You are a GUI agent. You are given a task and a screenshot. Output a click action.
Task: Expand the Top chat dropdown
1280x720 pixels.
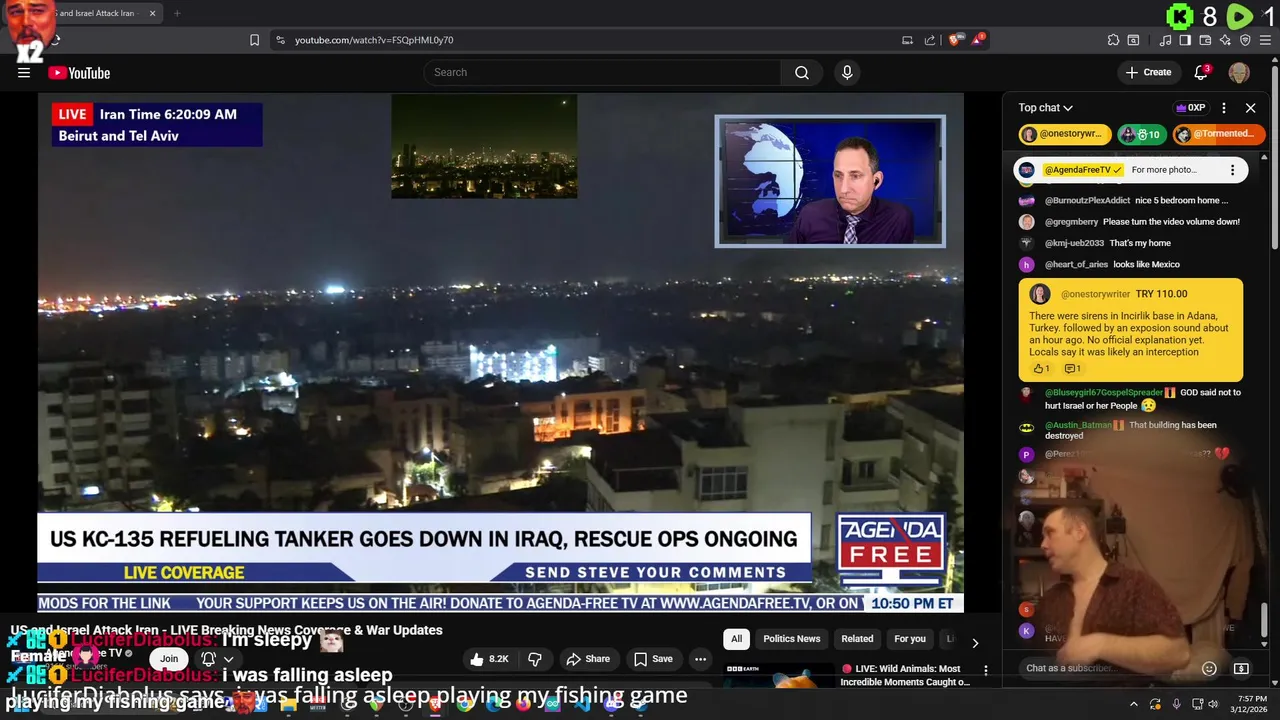(1046, 108)
